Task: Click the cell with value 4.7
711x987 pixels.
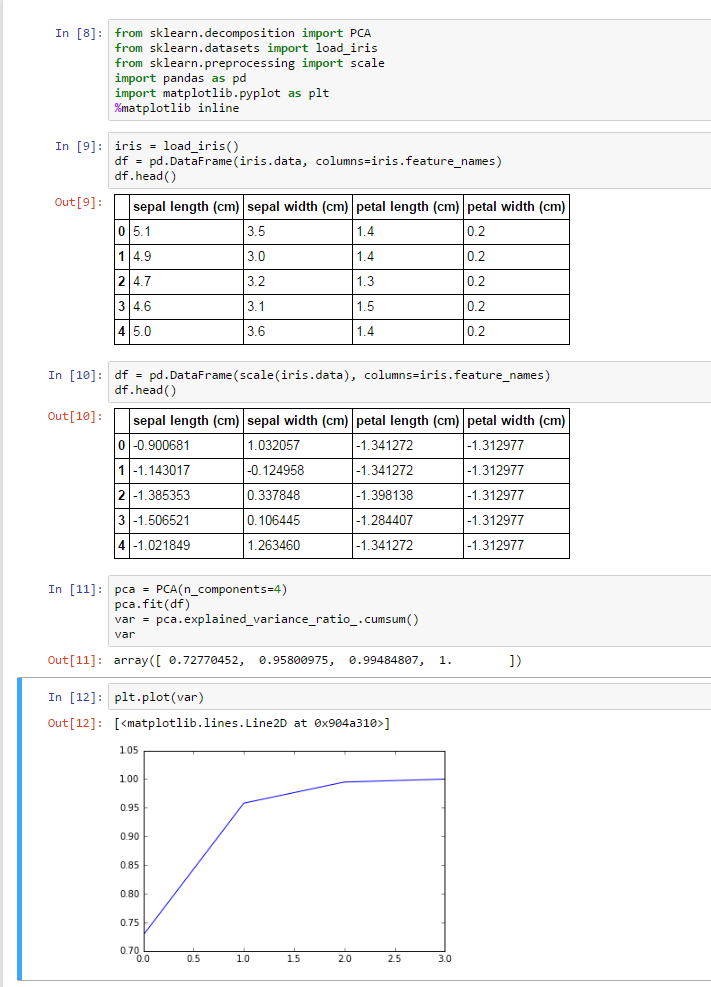Action: click(x=186, y=282)
